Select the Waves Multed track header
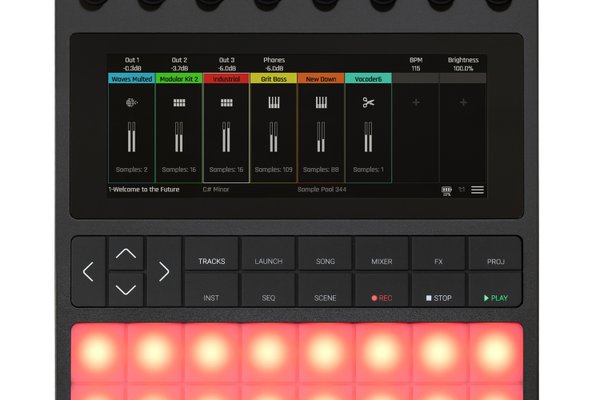This screenshot has width=600, height=400. (132, 79)
